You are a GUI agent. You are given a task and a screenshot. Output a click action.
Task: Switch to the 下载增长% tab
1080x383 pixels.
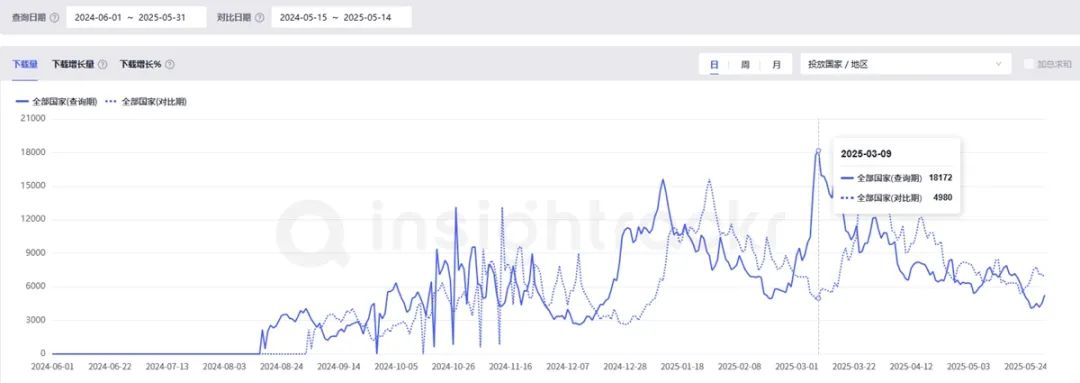point(141,64)
